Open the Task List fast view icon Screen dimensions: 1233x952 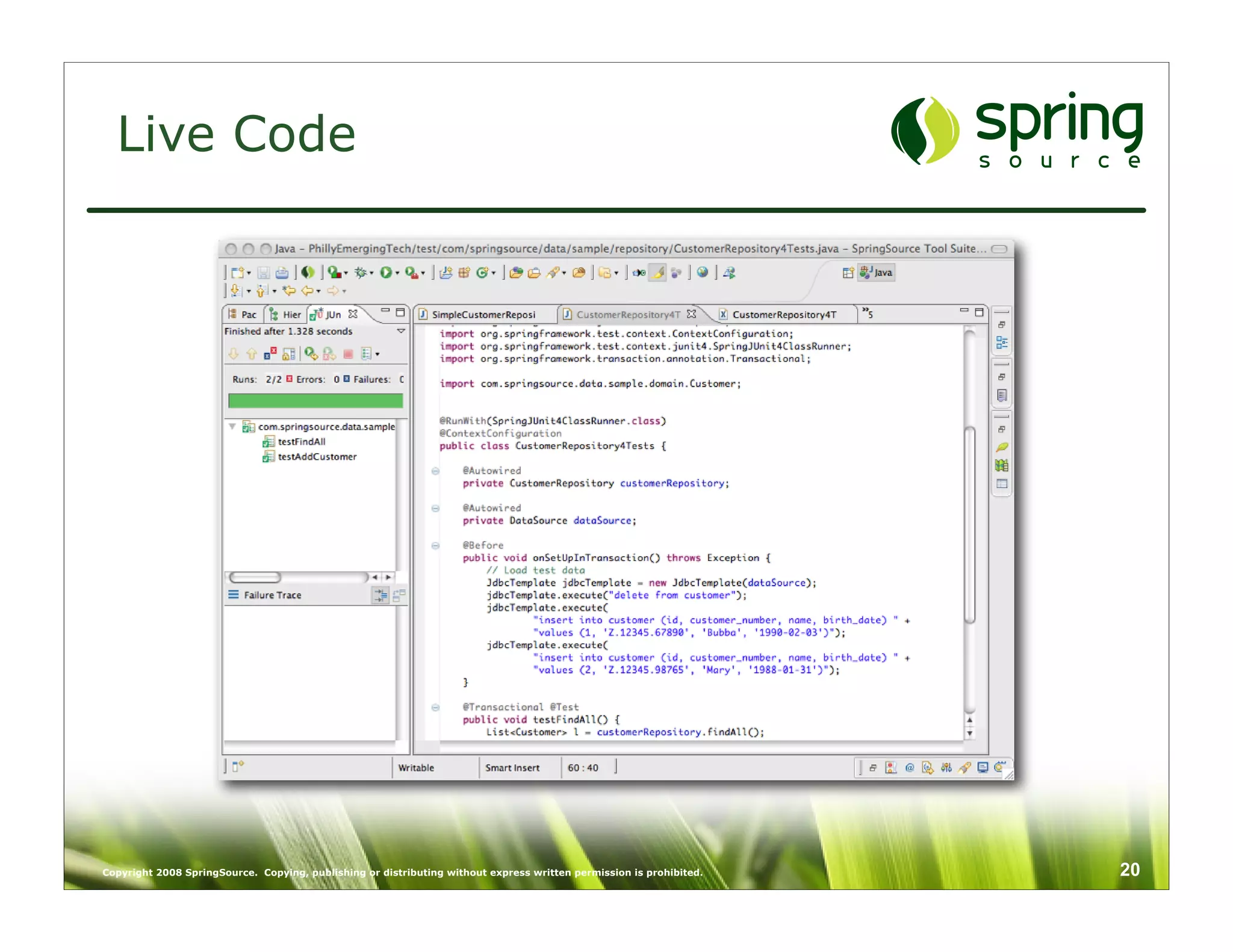click(1002, 395)
